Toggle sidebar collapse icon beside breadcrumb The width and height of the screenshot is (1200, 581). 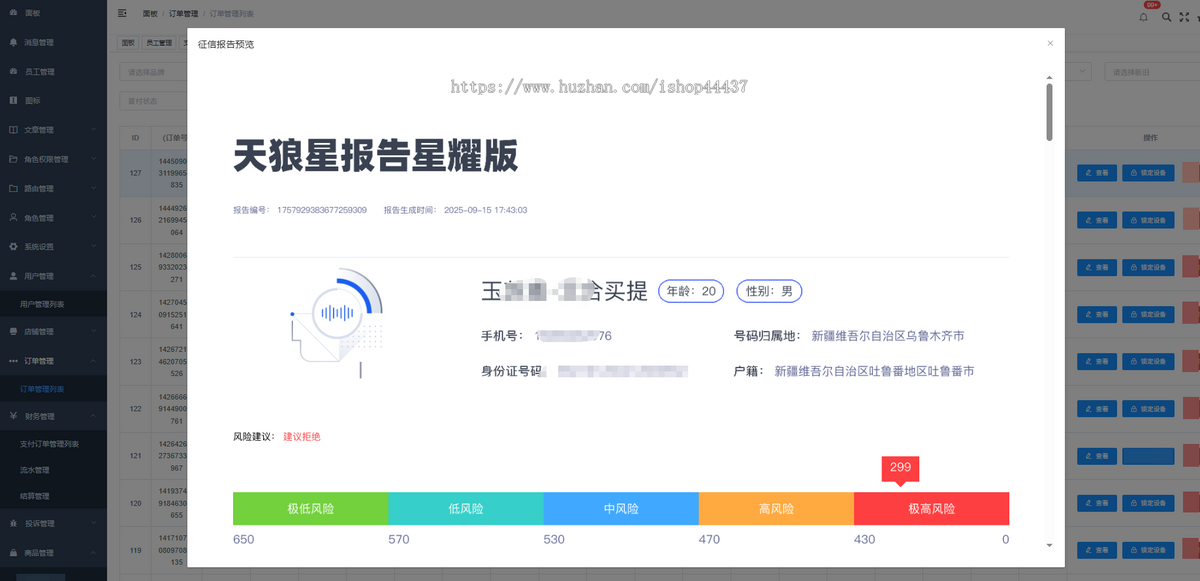tap(122, 14)
